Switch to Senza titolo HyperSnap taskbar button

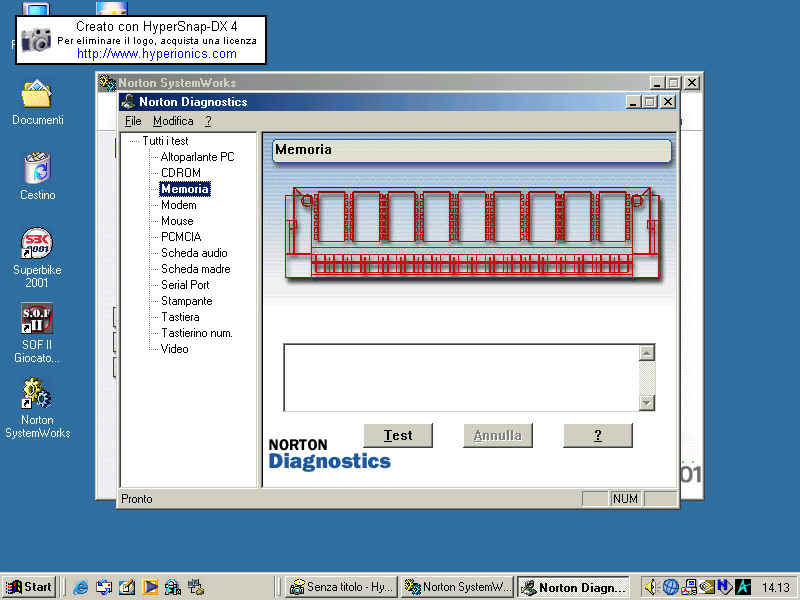coord(341,587)
